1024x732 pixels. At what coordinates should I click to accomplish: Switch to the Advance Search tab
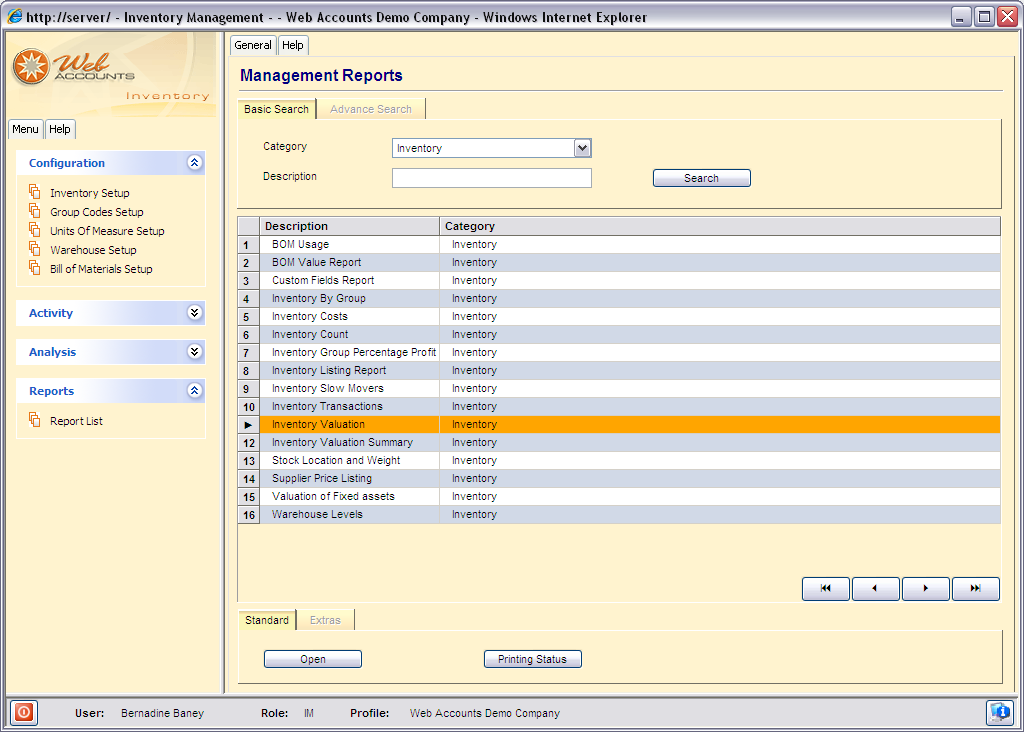(x=371, y=109)
